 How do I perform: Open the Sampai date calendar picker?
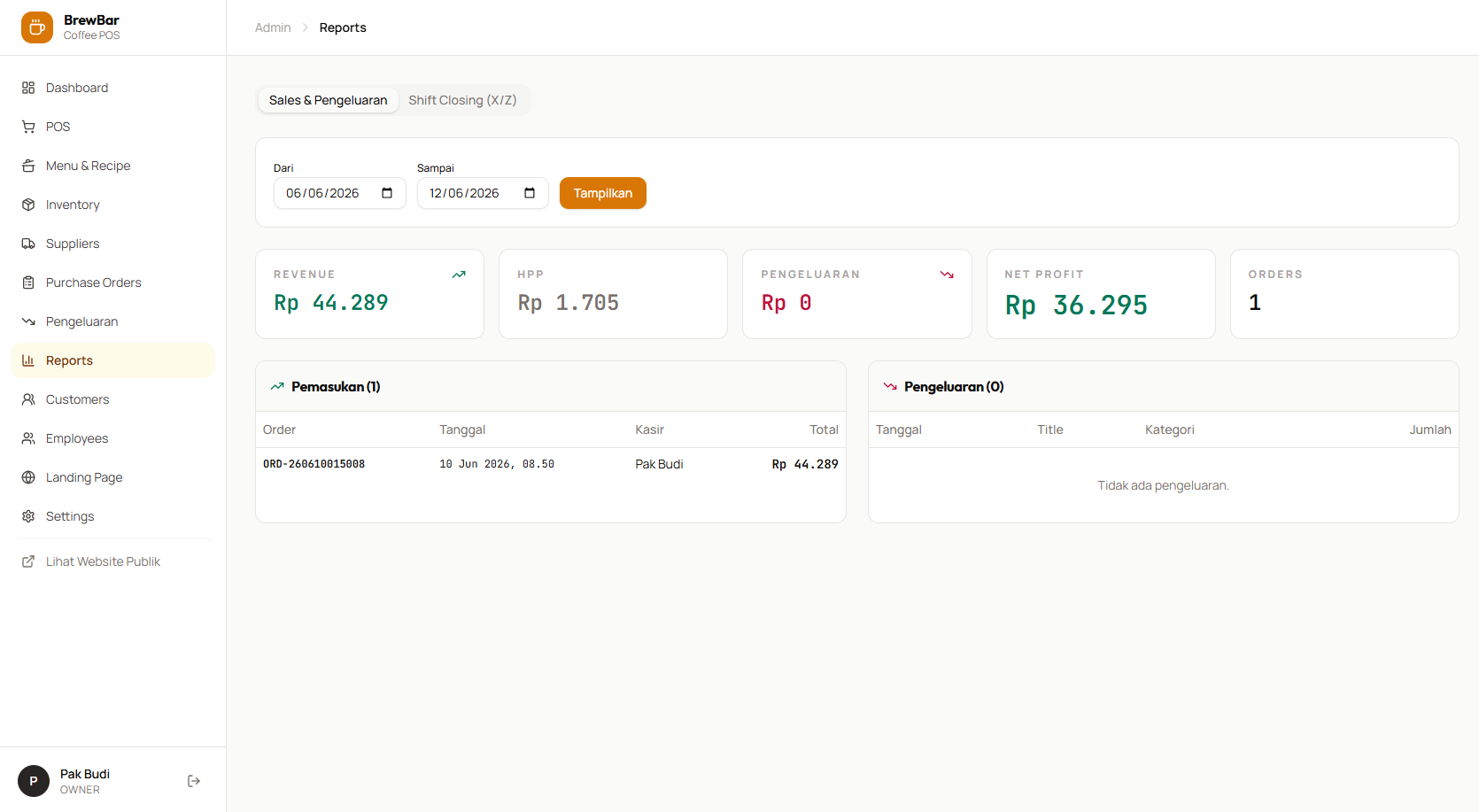click(530, 193)
